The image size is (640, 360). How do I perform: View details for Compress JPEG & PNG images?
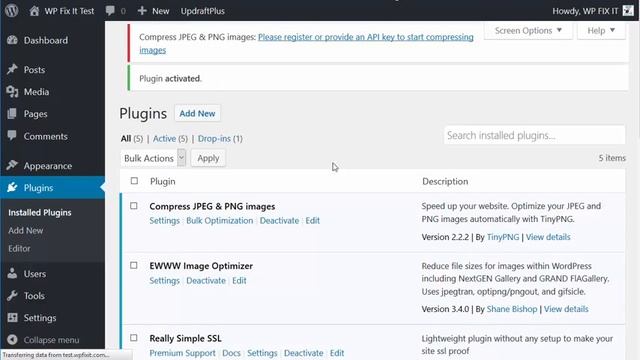coord(548,237)
